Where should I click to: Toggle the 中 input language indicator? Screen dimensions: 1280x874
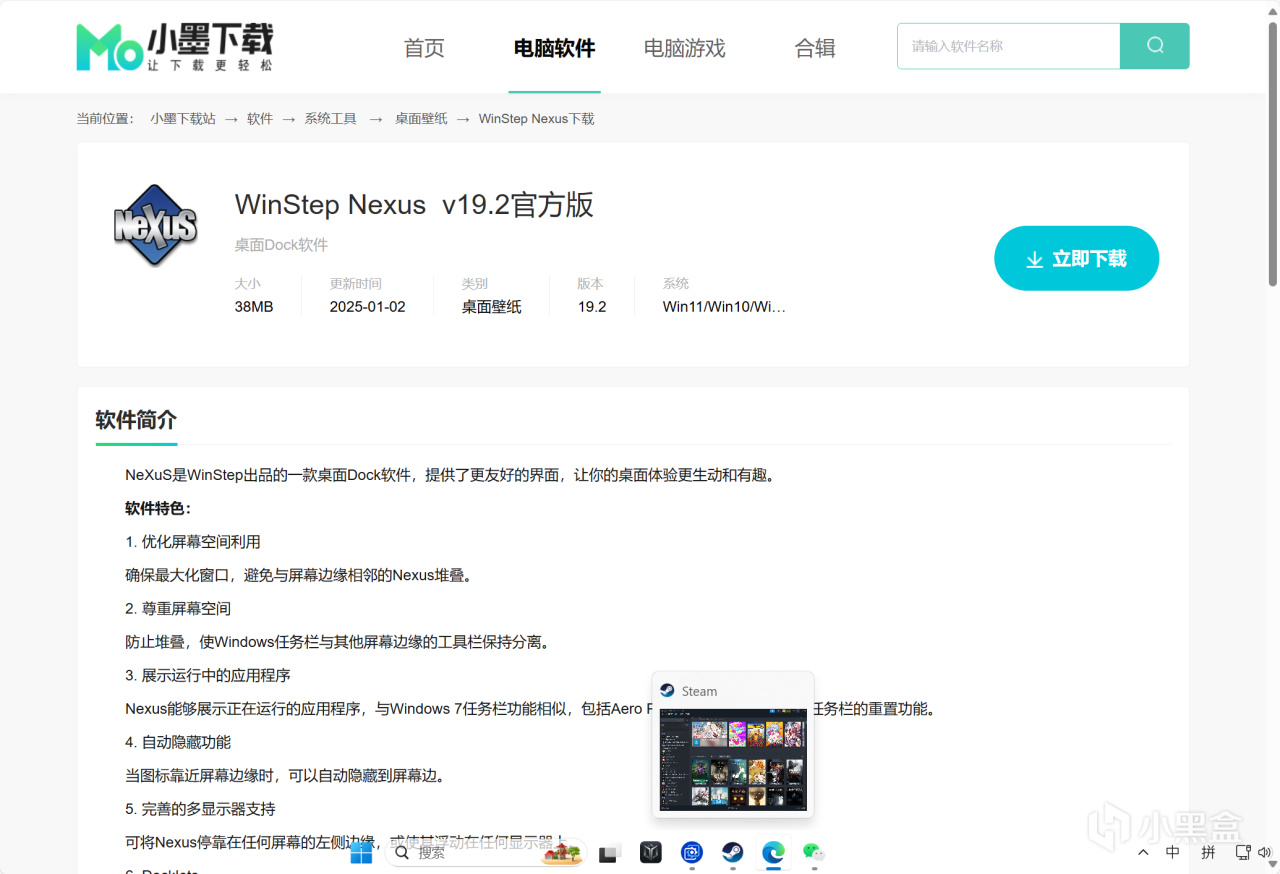point(1173,853)
